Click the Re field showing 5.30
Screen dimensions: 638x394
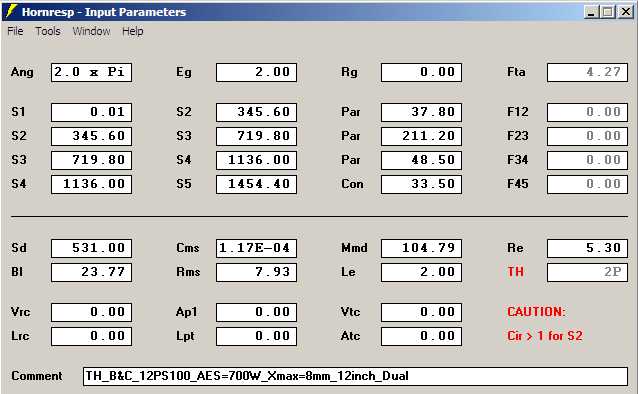click(x=587, y=248)
